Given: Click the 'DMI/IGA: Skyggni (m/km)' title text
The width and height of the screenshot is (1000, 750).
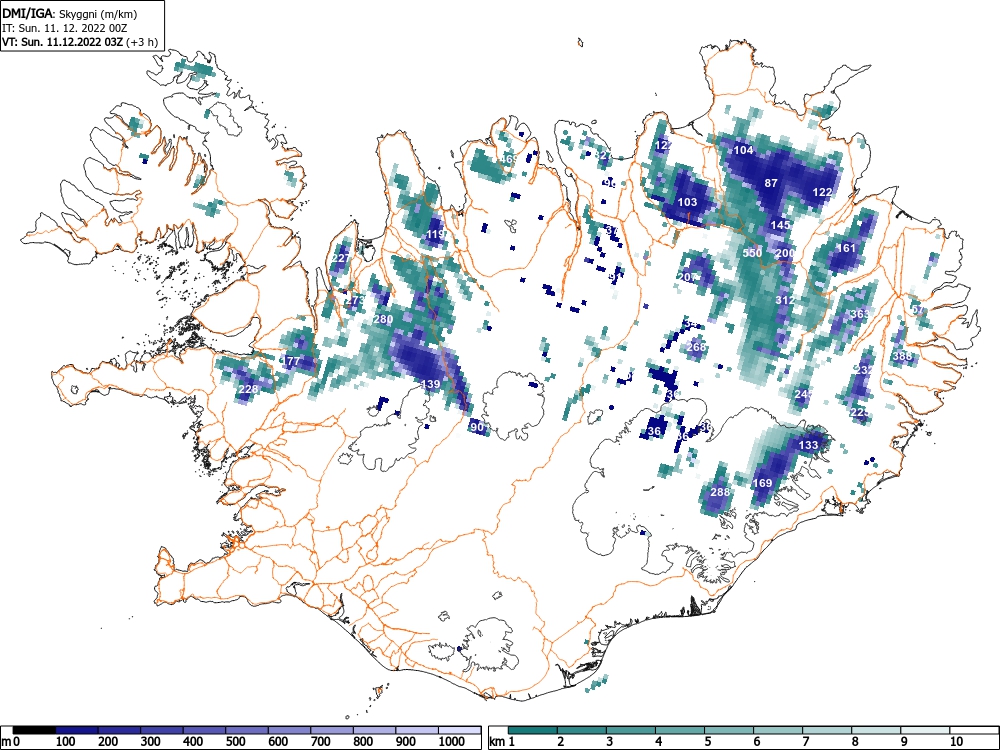Looking at the screenshot, I should [x=70, y=13].
